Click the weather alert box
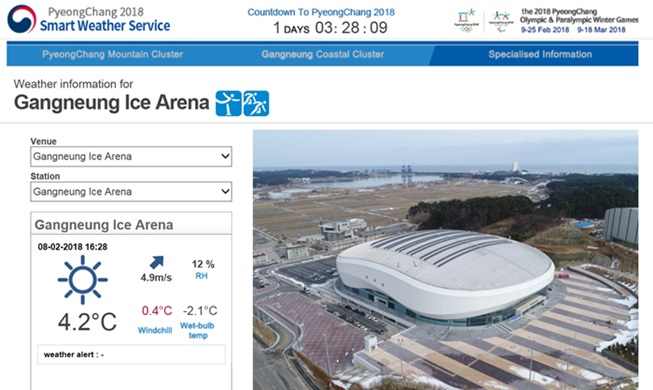Screen dimensions: 653x390 [x=131, y=355]
